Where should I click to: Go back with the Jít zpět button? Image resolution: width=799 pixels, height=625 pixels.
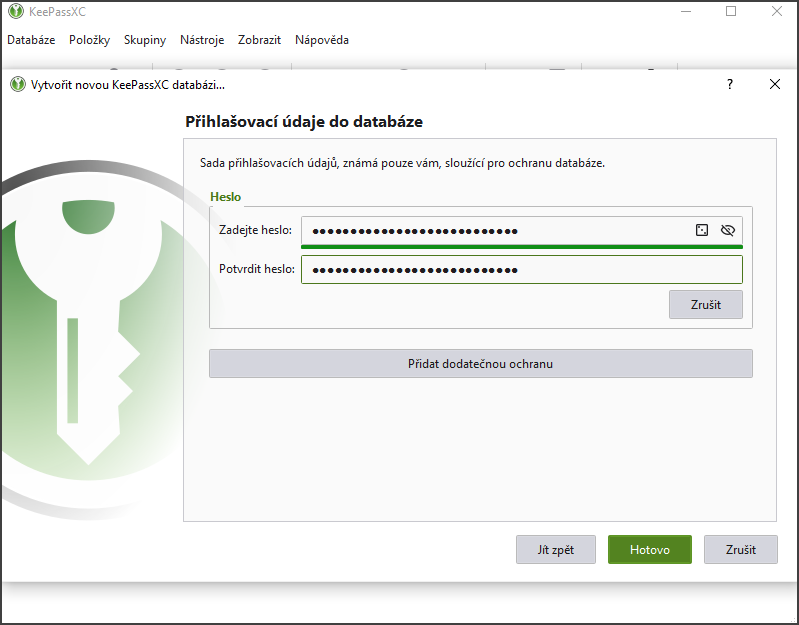pos(556,550)
